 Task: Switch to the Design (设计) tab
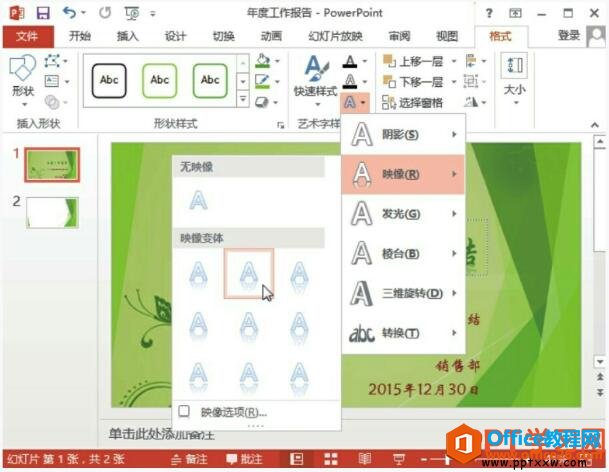pyautogui.click(x=176, y=37)
